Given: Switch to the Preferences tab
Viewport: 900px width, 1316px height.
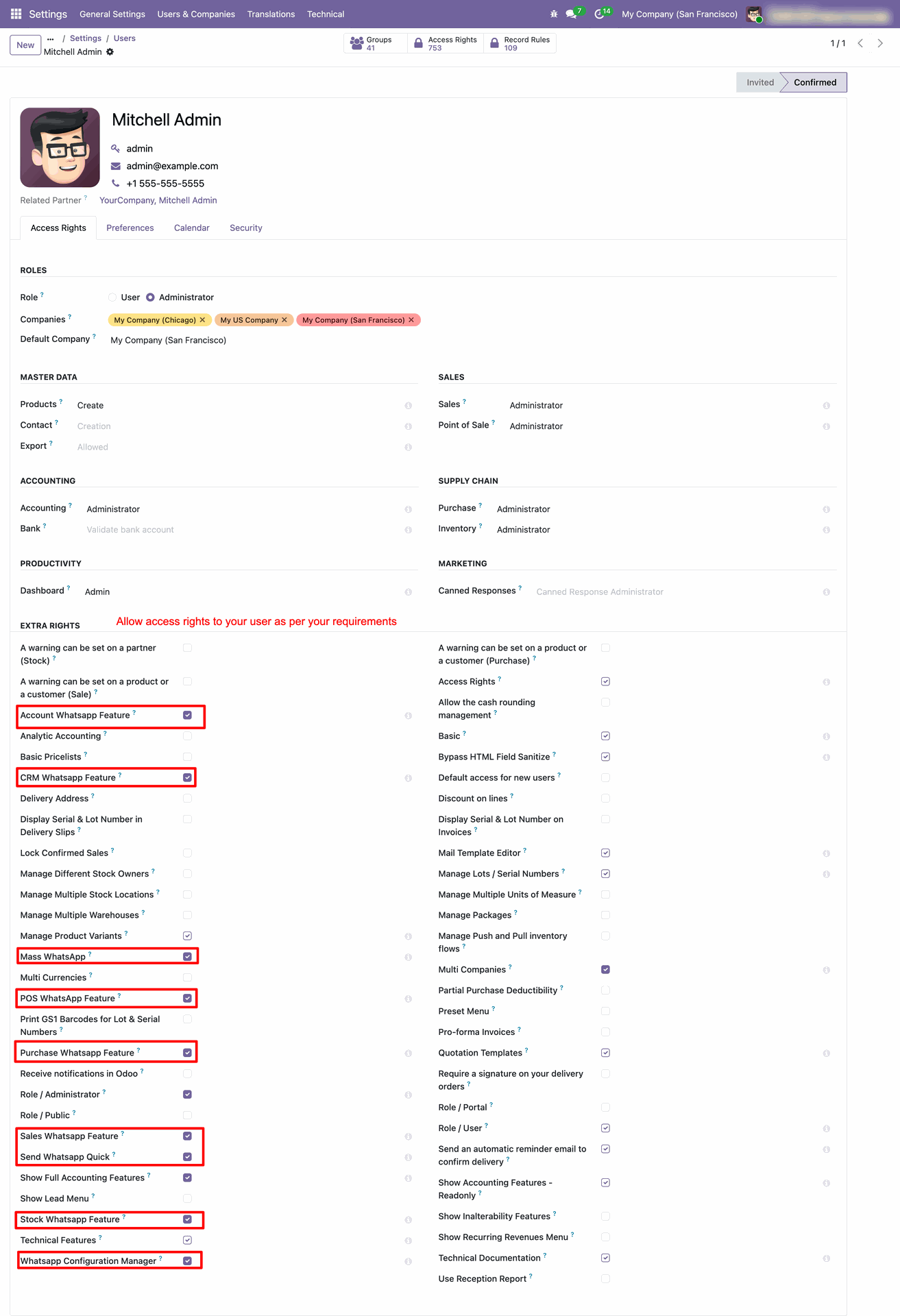Looking at the screenshot, I should point(130,228).
